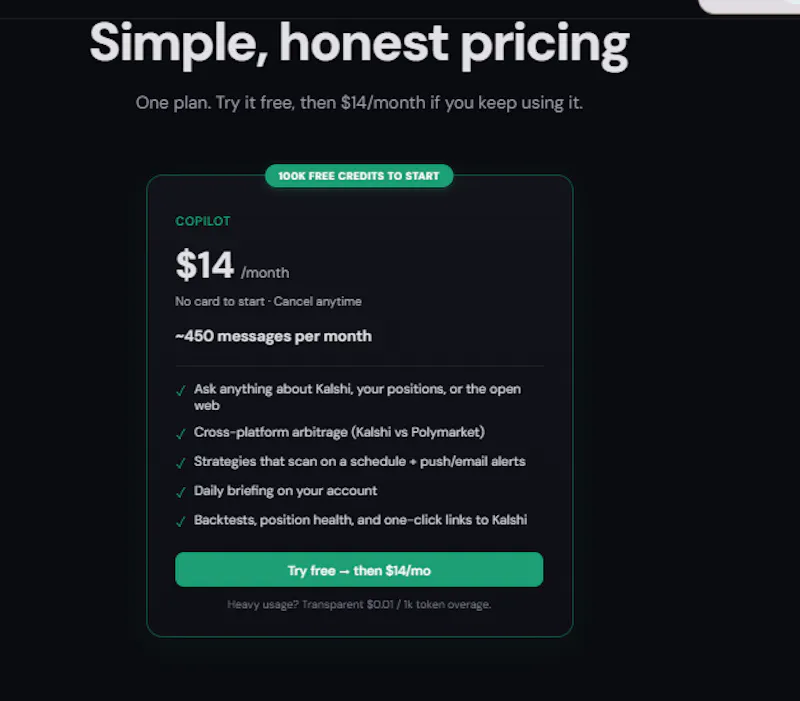
Task: Select the COPILOT plan label
Action: [x=203, y=221]
